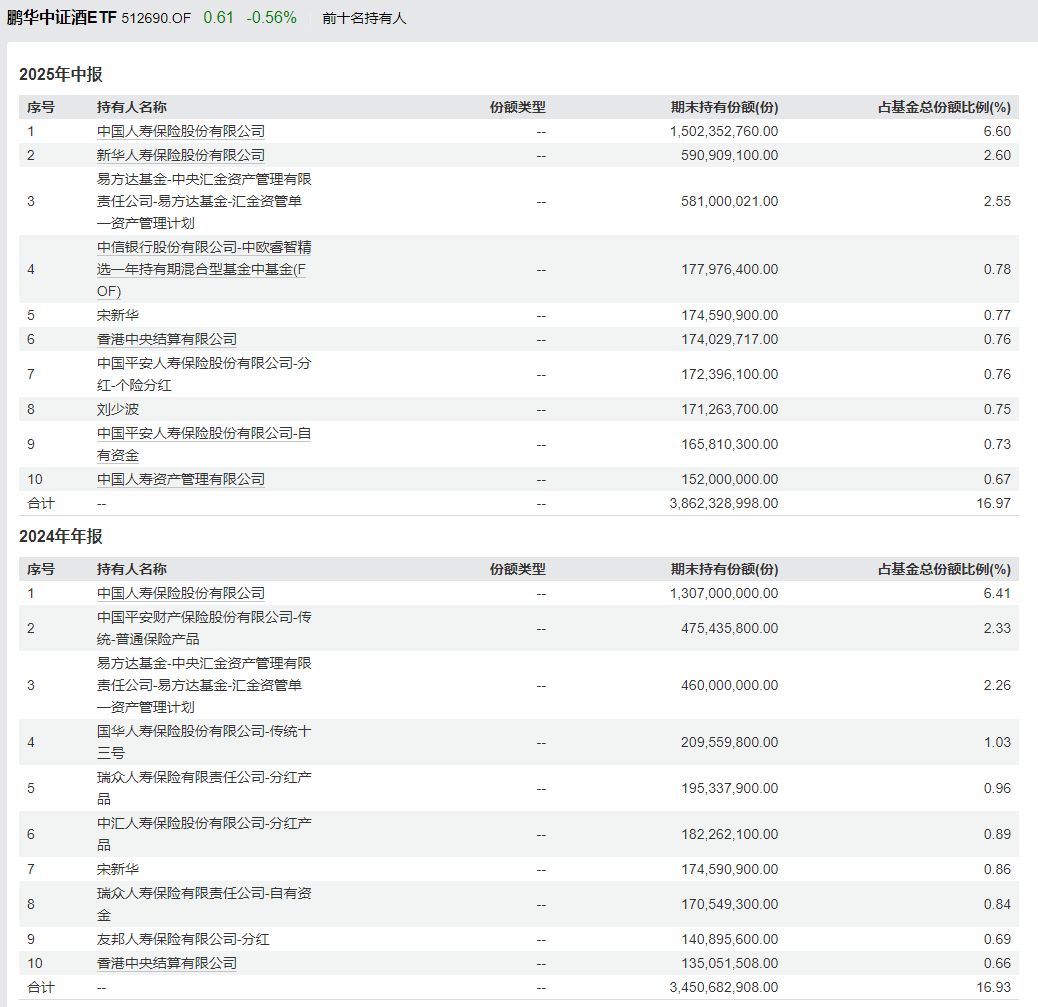This screenshot has width=1038, height=1007.
Task: Open 中国平安人寿 分红-个险分红 holder entry
Action: 203,374
